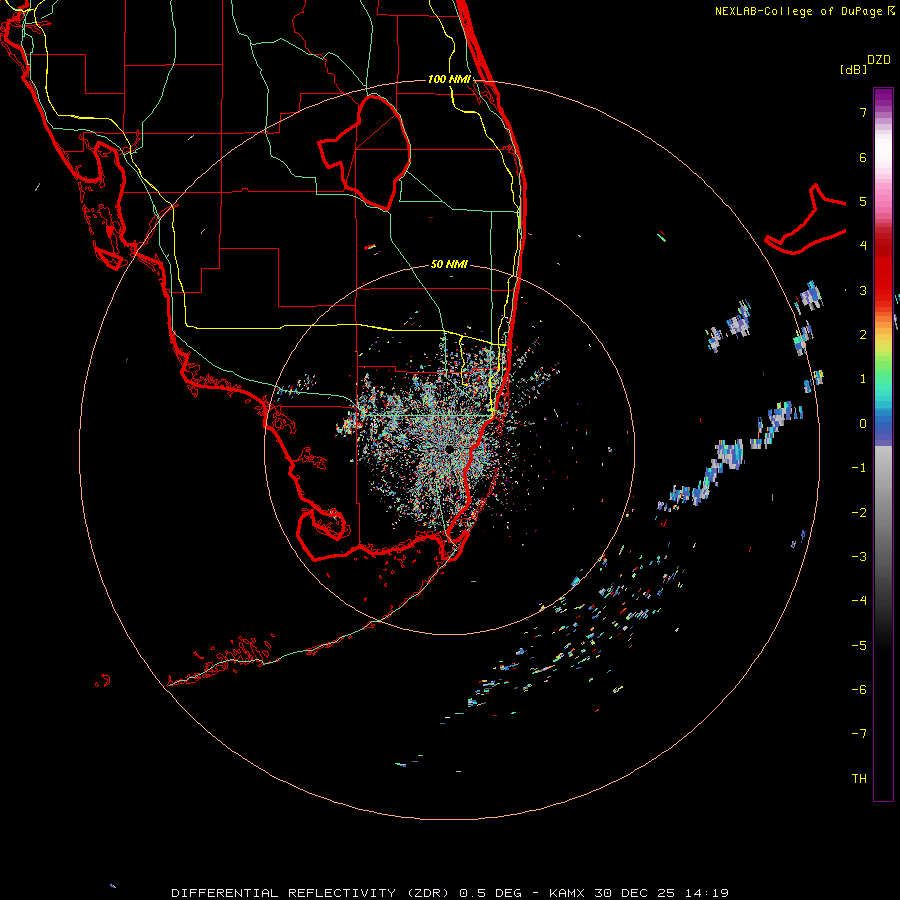Image resolution: width=900 pixels, height=900 pixels.
Task: Click the -4 value on color scale
Action: coord(859,601)
